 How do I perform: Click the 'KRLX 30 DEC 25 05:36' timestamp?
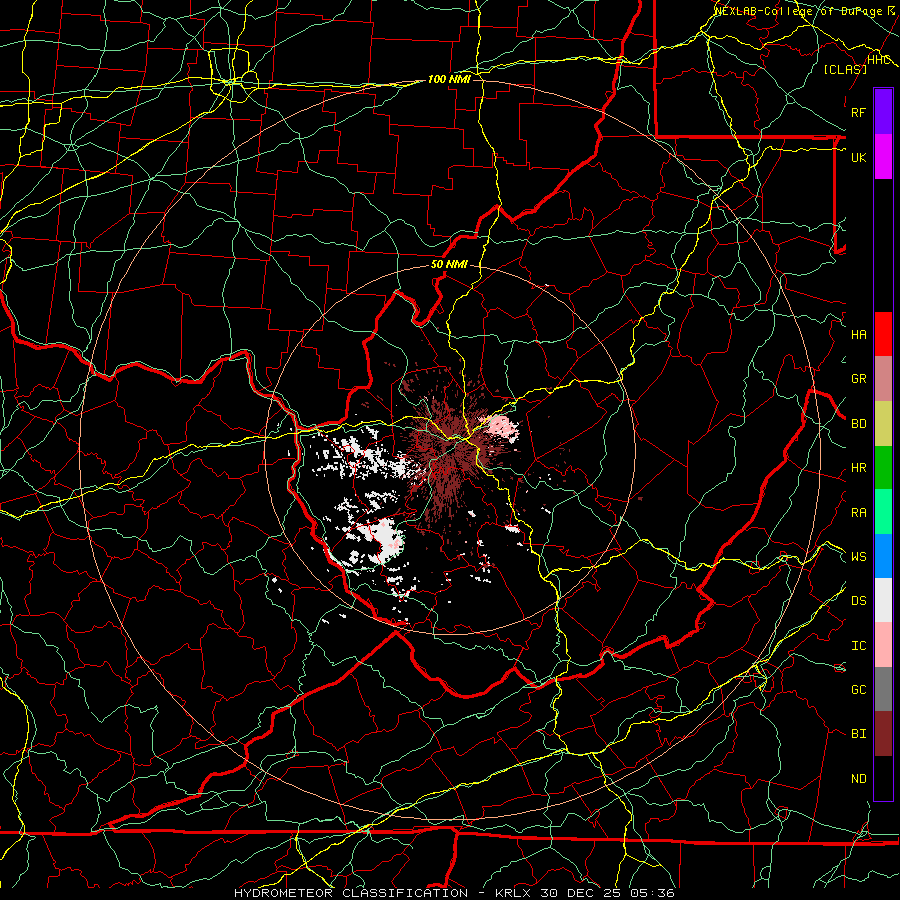[584, 893]
